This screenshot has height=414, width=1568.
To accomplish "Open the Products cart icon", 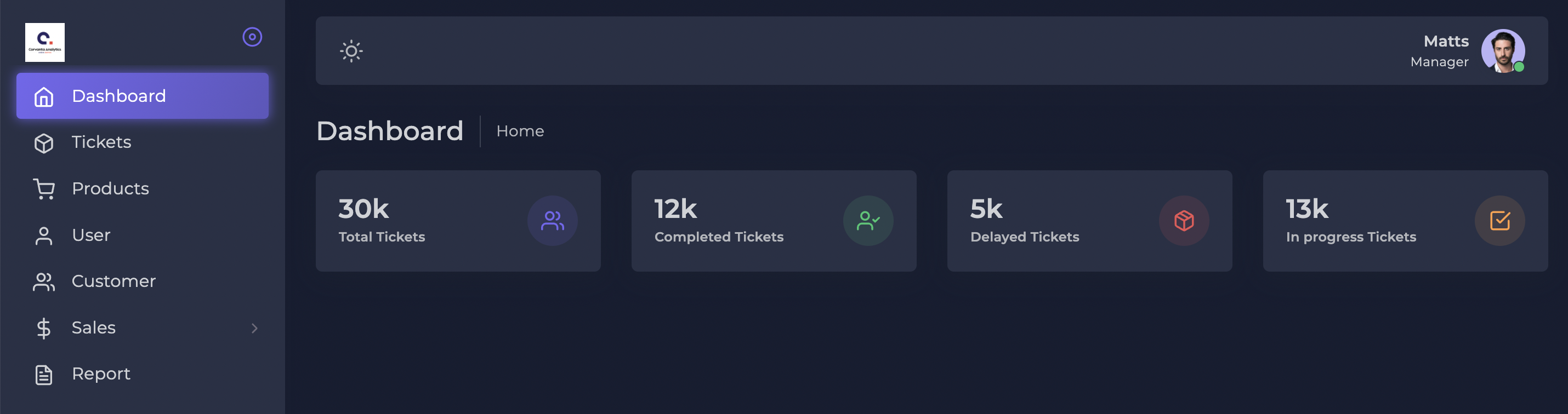I will click(43, 188).
